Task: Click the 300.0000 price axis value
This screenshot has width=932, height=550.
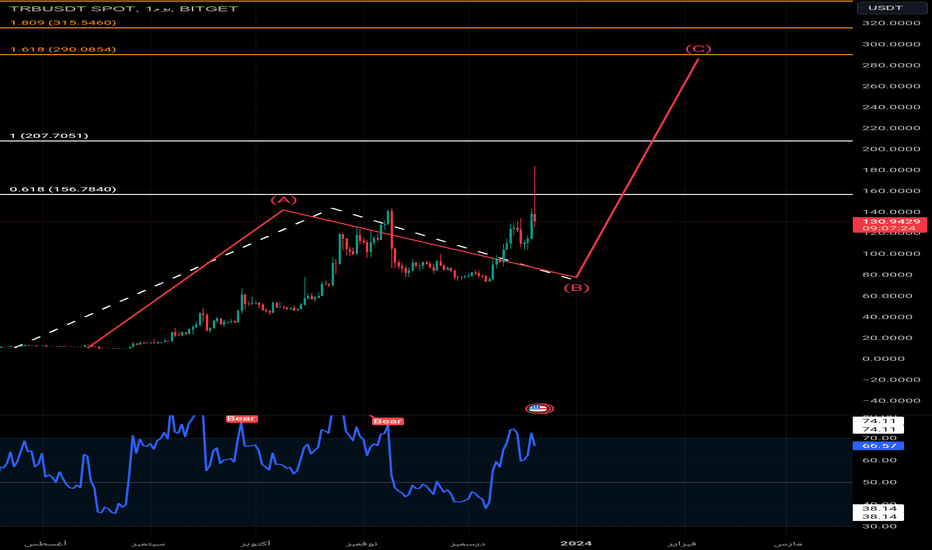Action: pyautogui.click(x=891, y=44)
